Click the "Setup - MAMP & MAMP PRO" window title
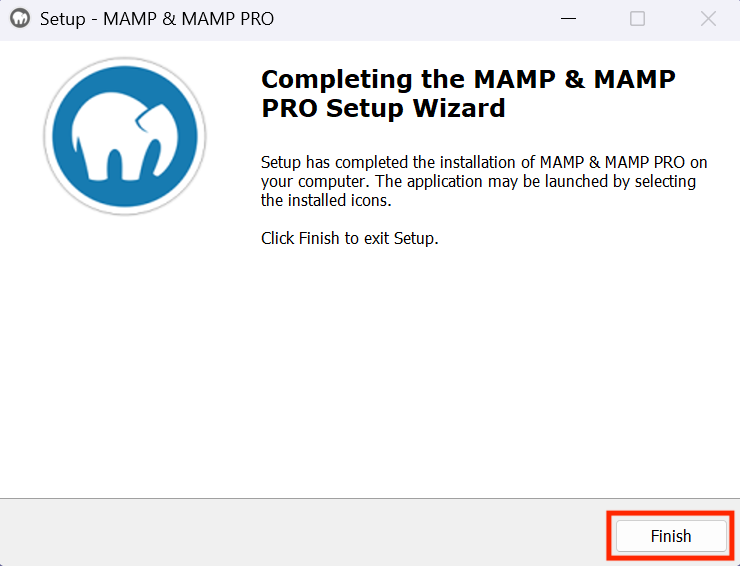Viewport: 740px width, 566px height. coord(157,19)
